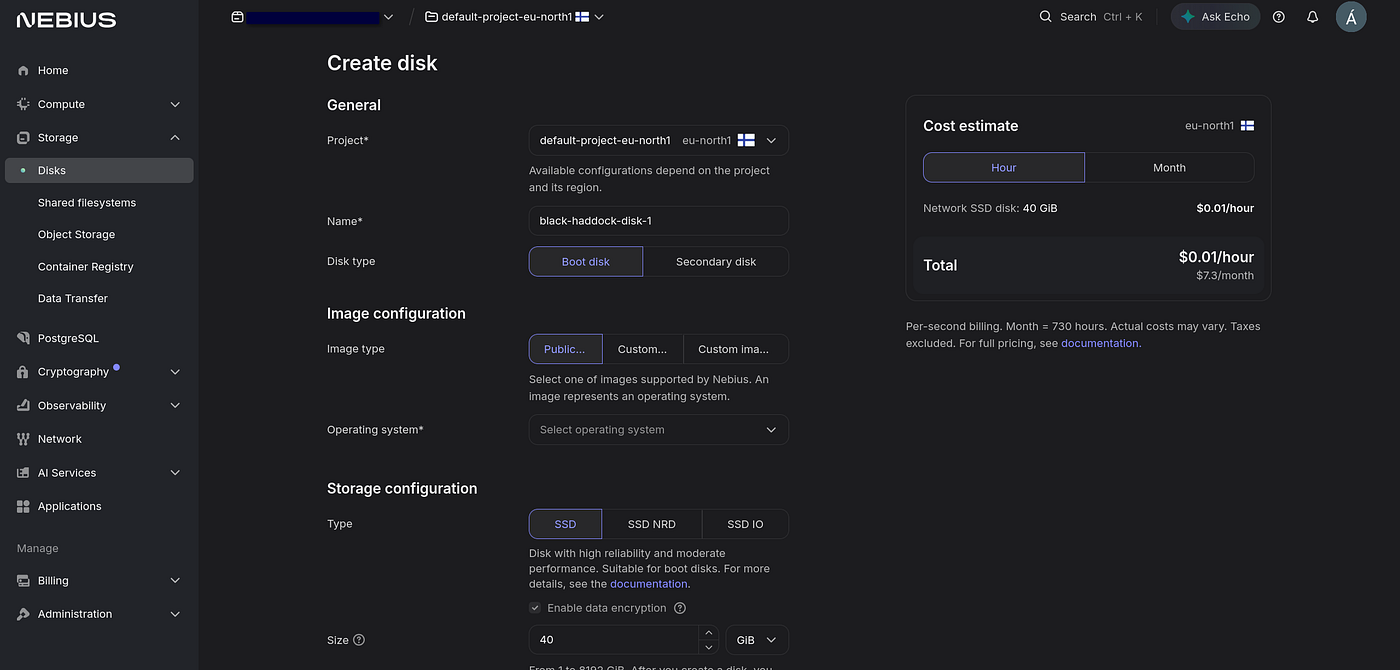Open notifications bell
The image size is (1400, 670).
tap(1313, 17)
